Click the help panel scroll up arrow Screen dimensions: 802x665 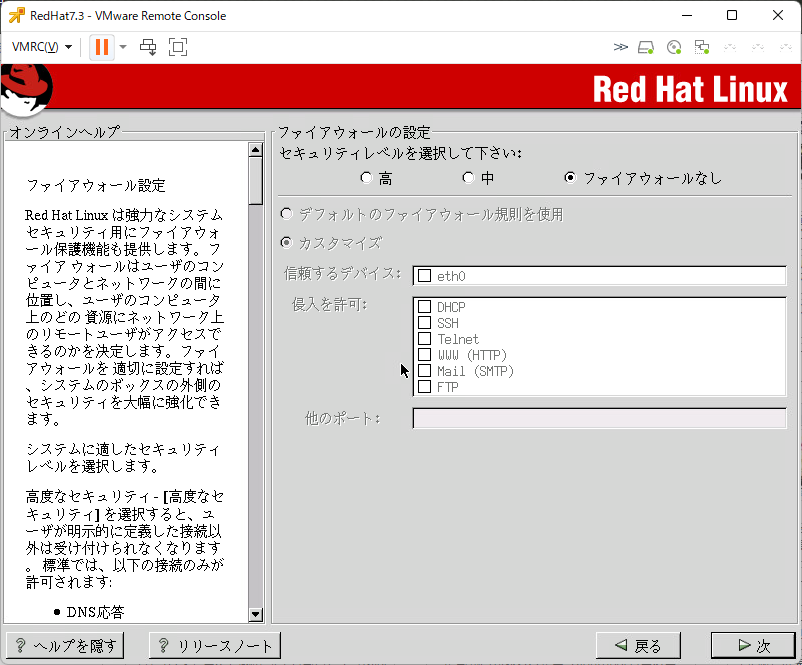[x=255, y=150]
